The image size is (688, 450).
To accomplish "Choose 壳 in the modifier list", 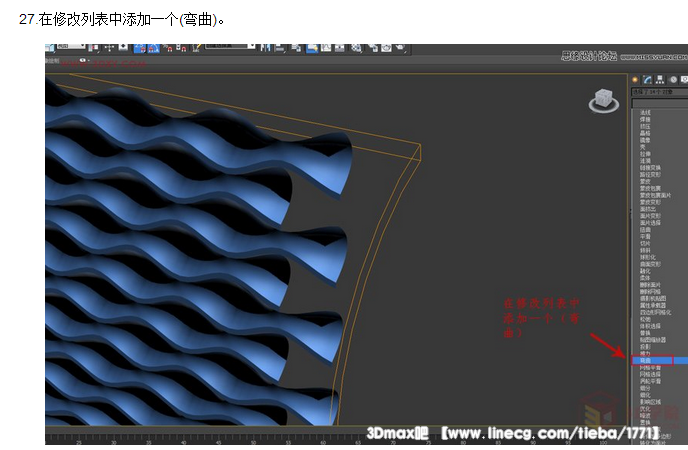I will click(x=643, y=147).
